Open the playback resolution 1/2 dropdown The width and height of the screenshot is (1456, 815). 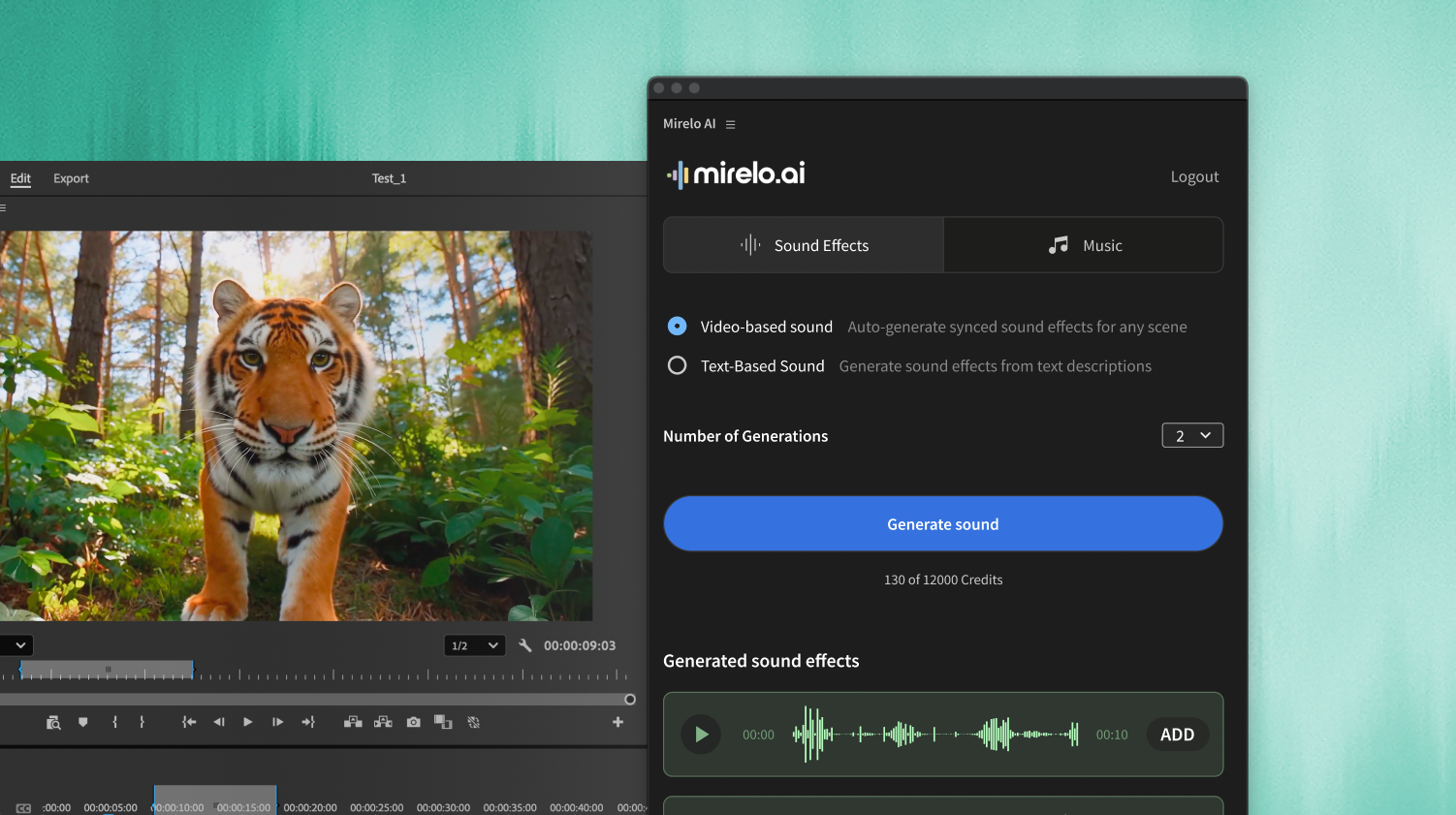point(474,644)
